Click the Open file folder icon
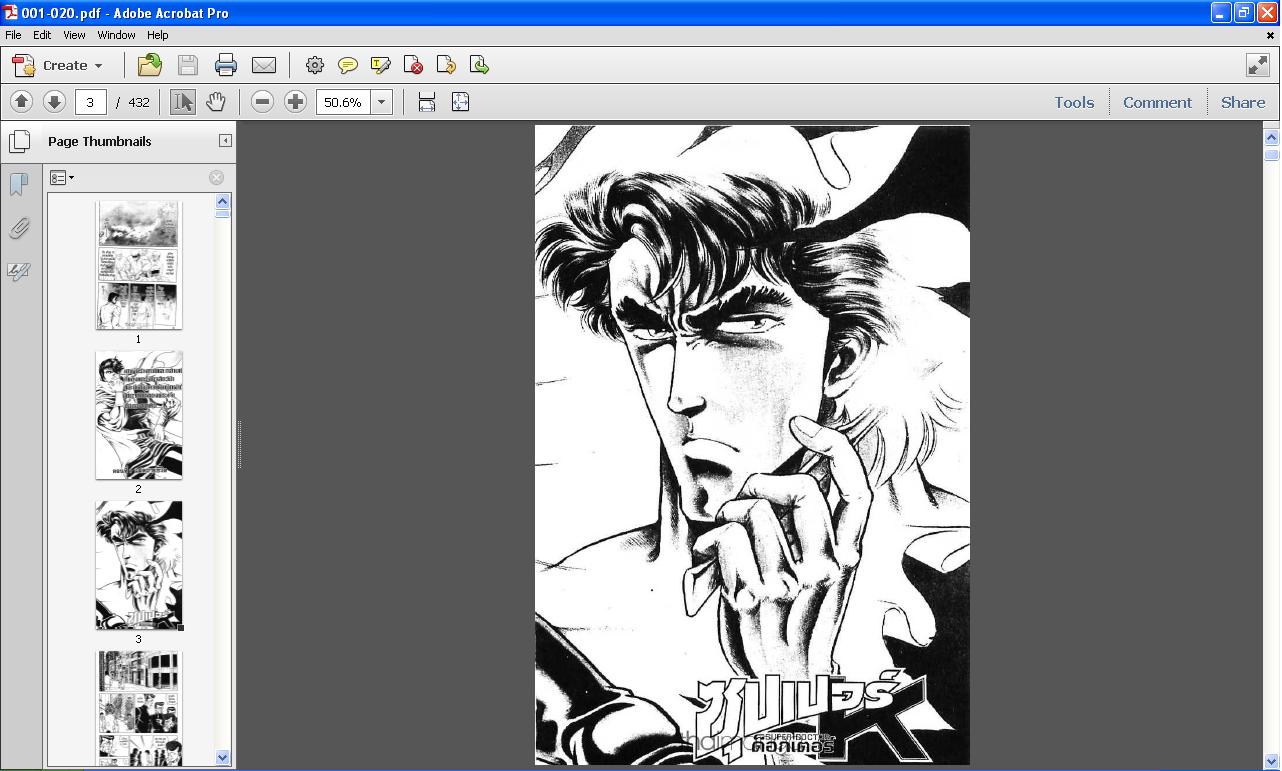Screen dimensions: 1282x771 pyautogui.click(x=150, y=65)
